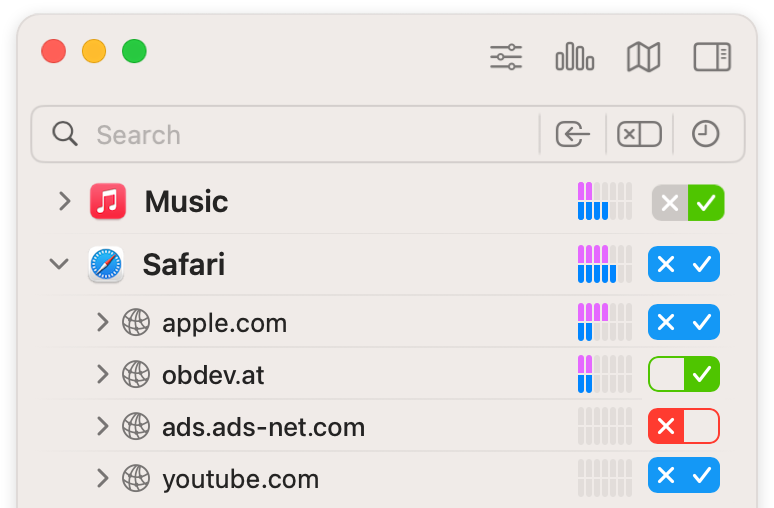Toggle the red deny switch for ads.ads-net.com
The height and width of the screenshot is (508, 774).
684,426
